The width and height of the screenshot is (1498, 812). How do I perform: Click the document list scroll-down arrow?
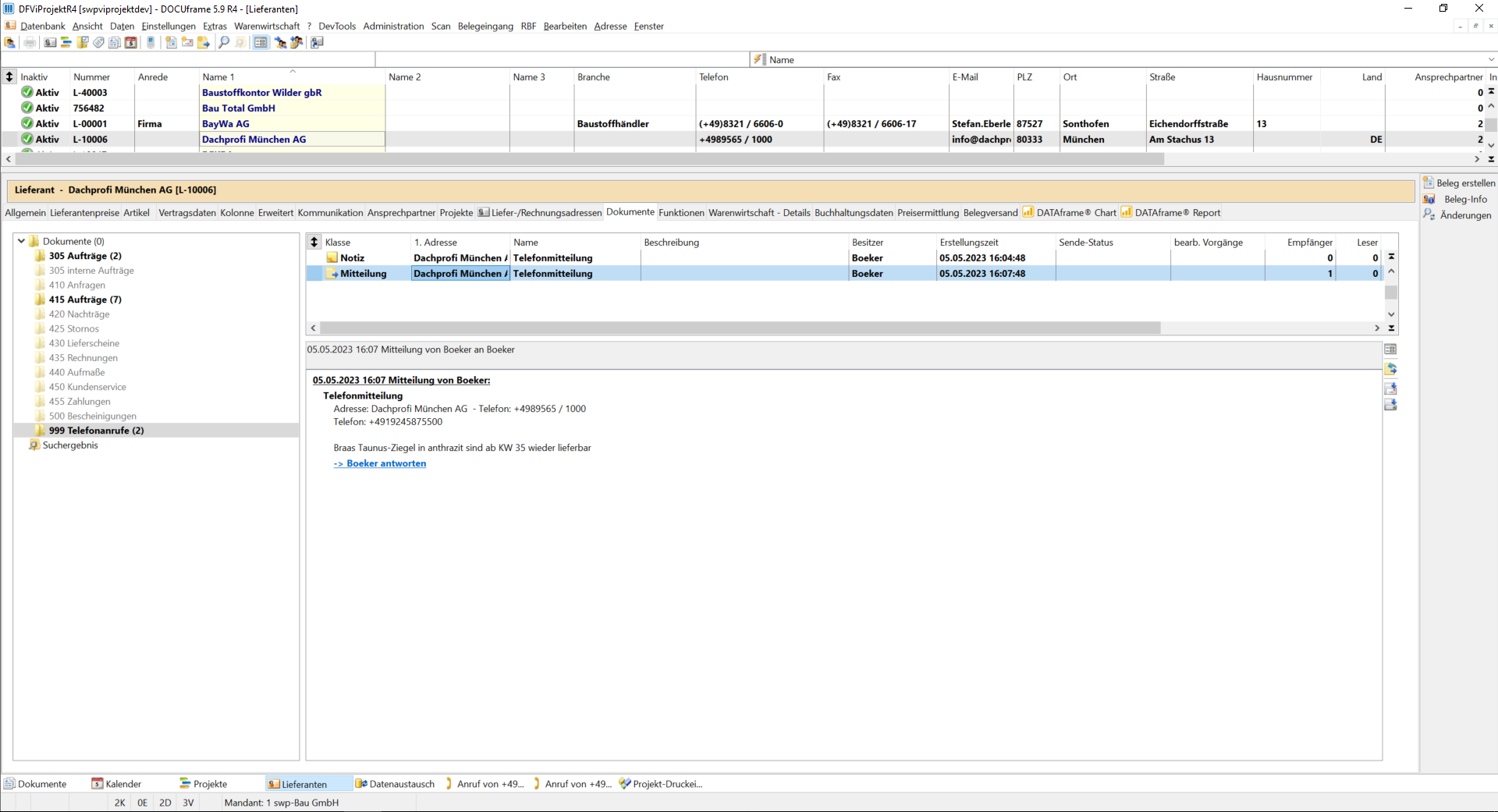point(1391,314)
